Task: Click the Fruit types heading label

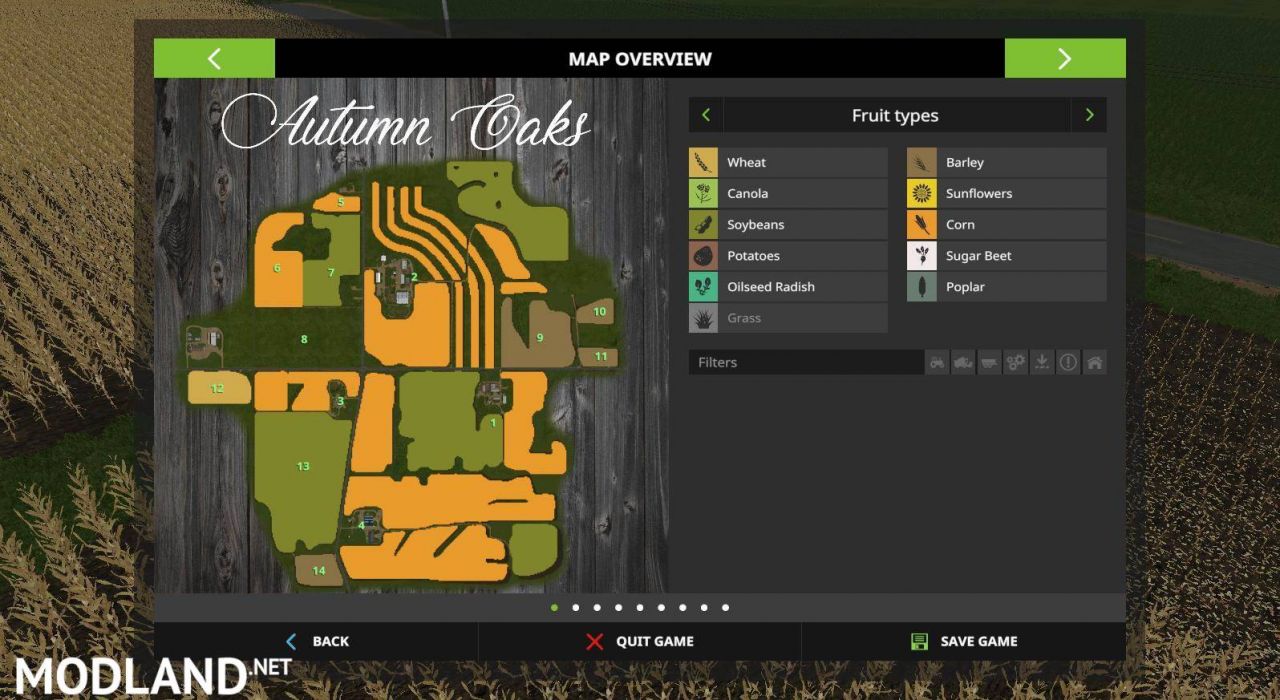Action: point(895,116)
